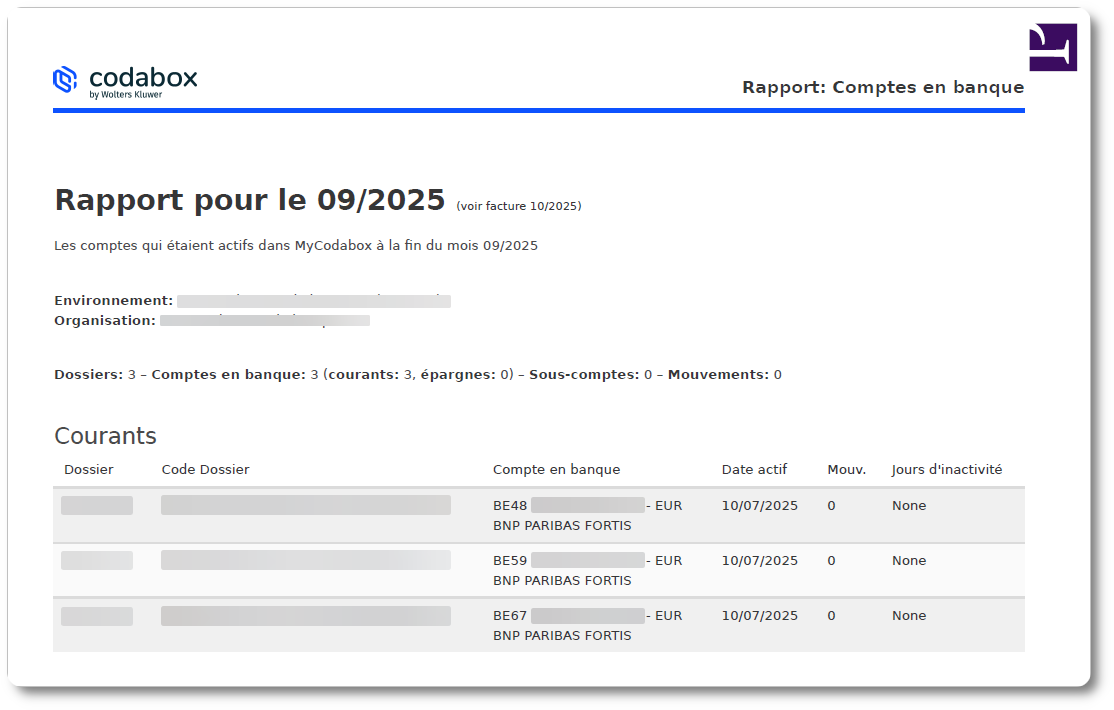Click 'BNP PARIBAS FORTIS' in the first row
The image size is (1114, 710).
coord(561,525)
